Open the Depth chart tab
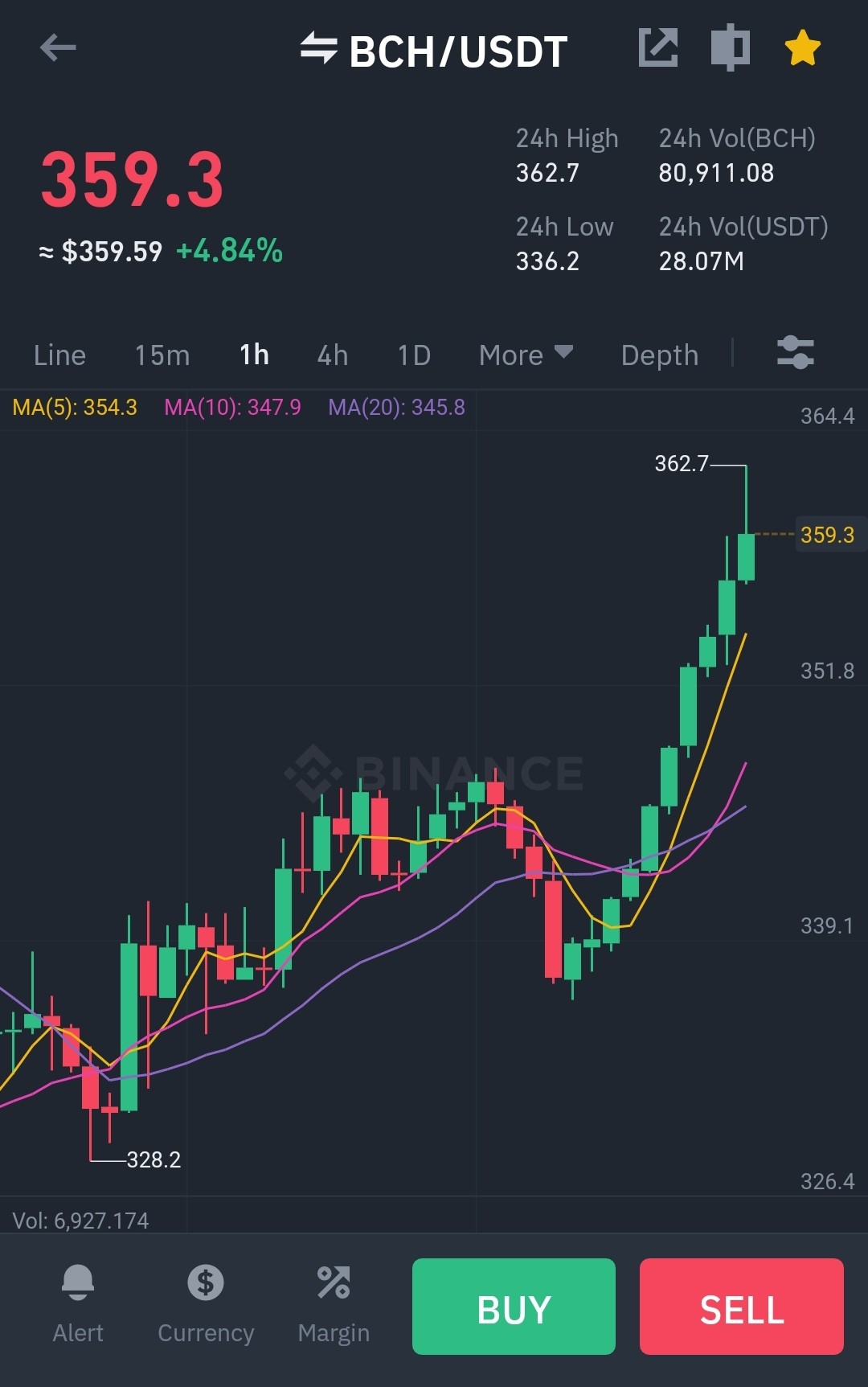The height and width of the screenshot is (1387, 868). 660,355
